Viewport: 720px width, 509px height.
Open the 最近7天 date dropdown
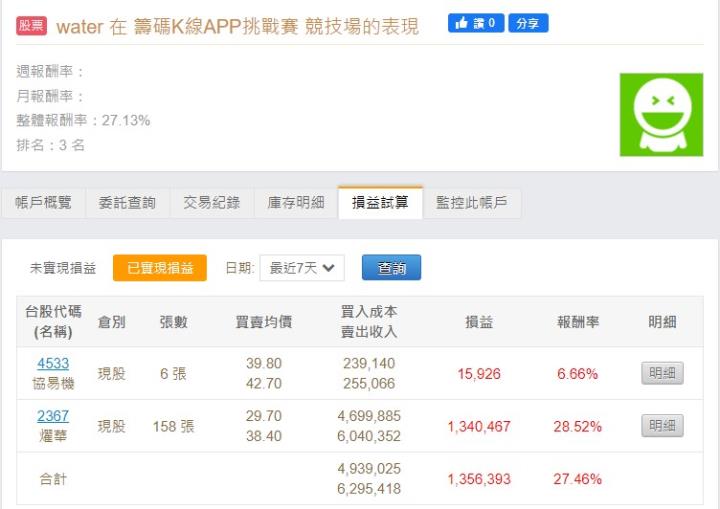tap(302, 268)
